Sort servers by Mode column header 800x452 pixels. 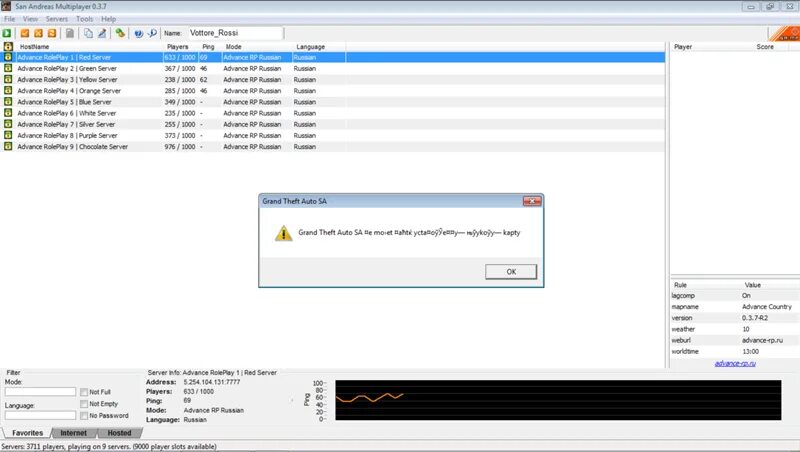[x=234, y=46]
